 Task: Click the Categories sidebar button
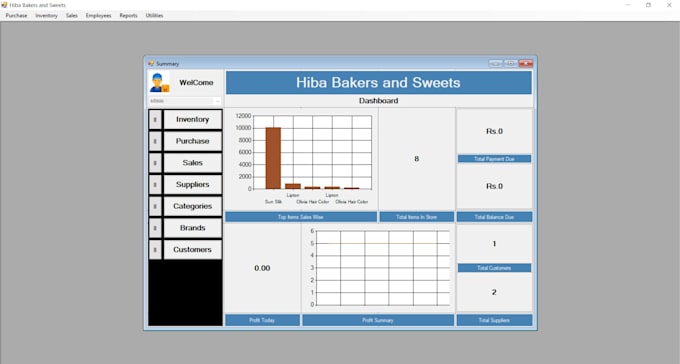click(x=193, y=206)
